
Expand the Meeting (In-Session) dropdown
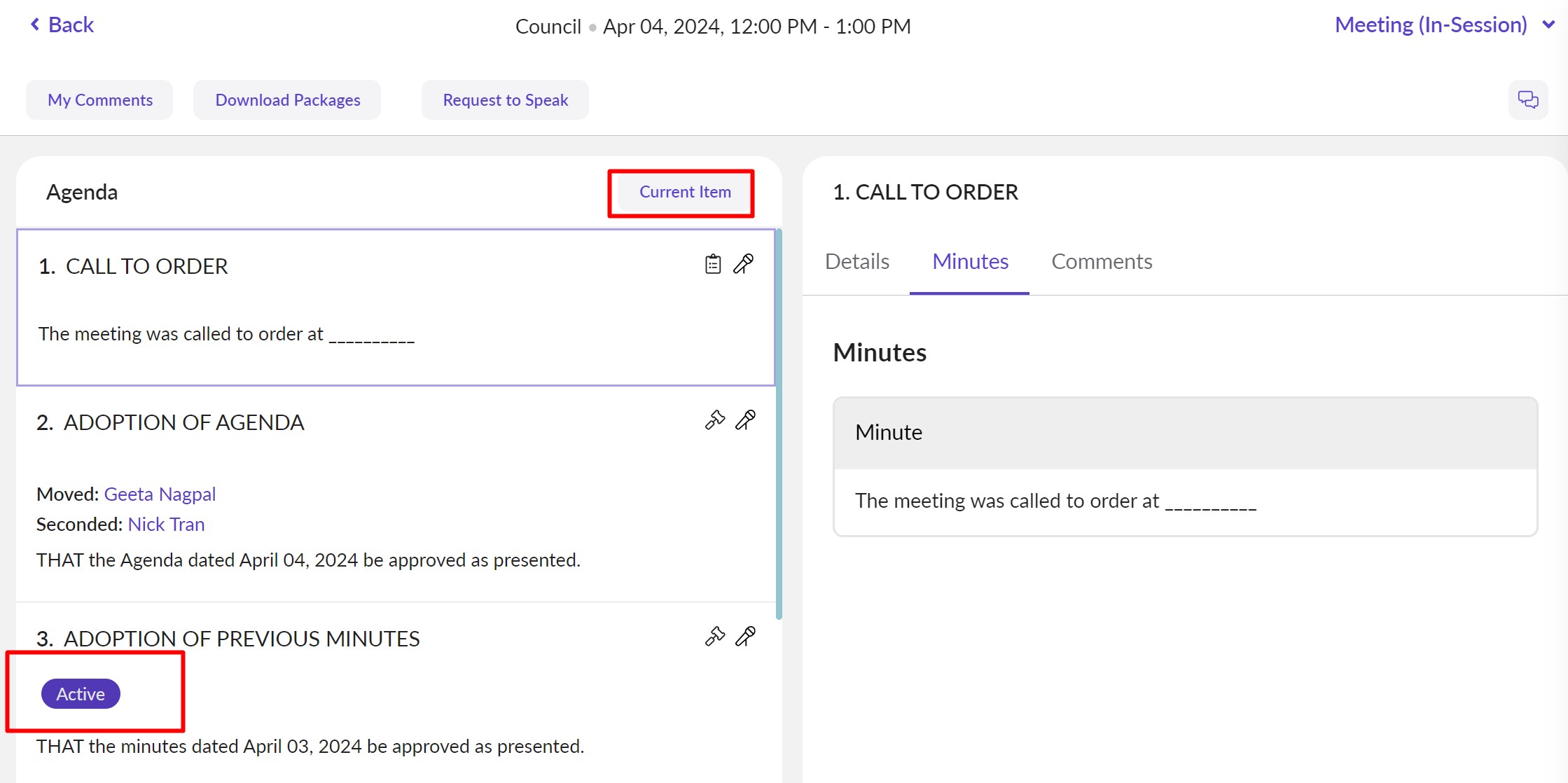pos(1548,25)
